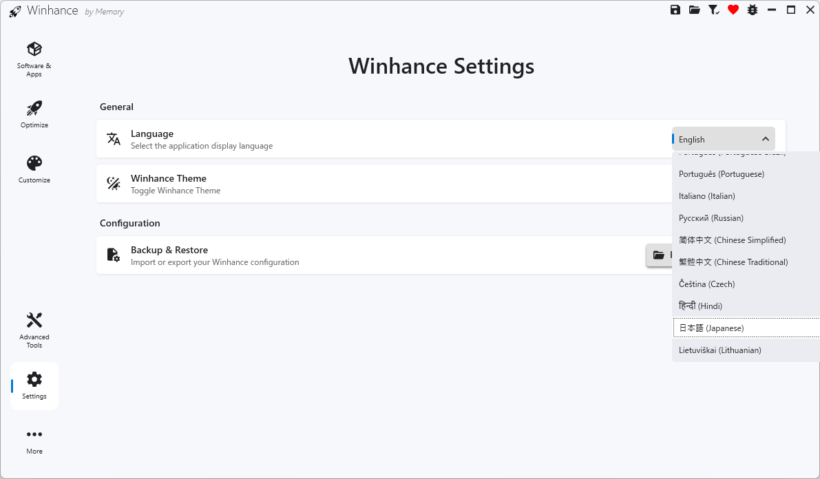Collapse the English language dropdown

[723, 139]
